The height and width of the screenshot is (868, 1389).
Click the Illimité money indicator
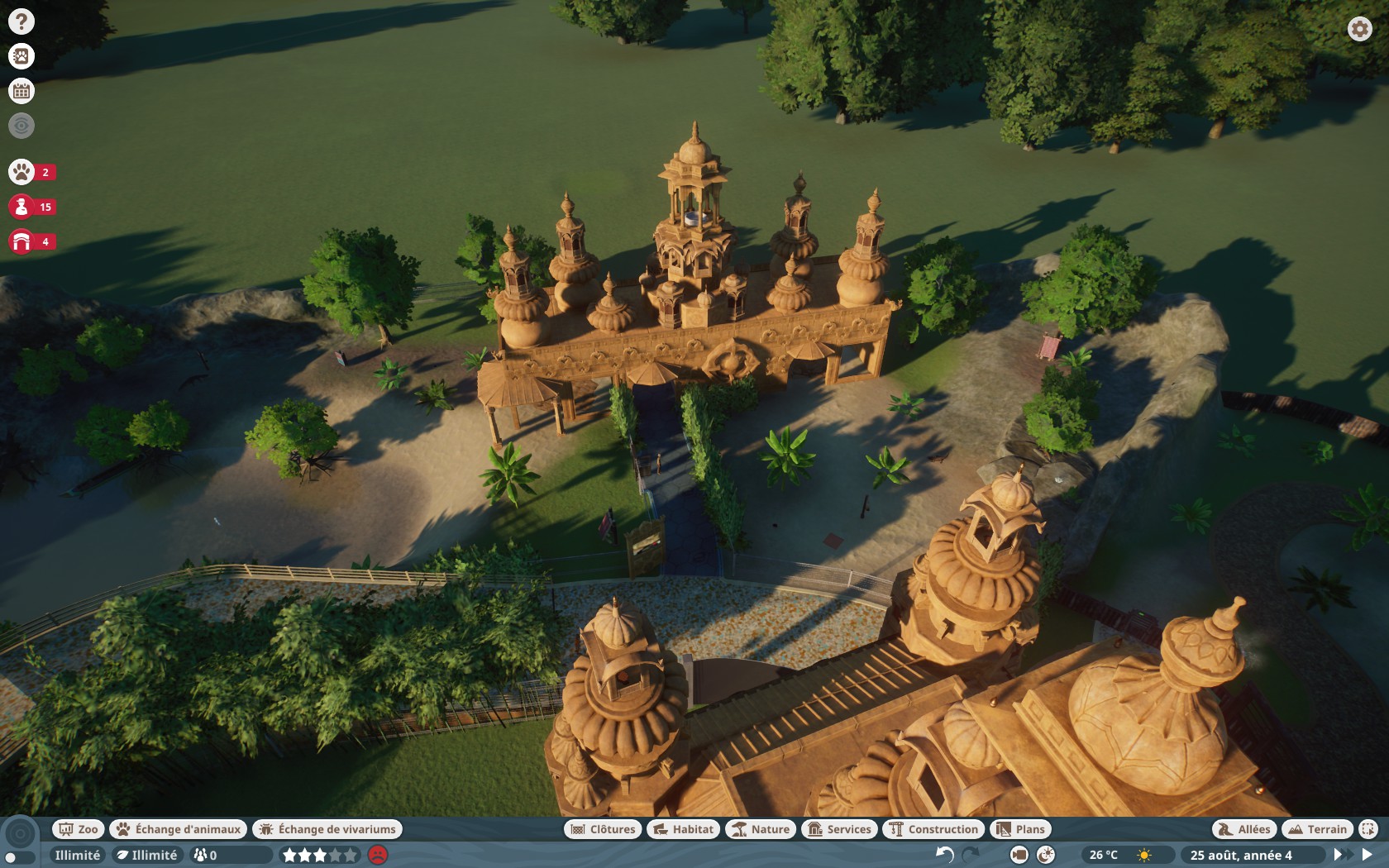pos(78,855)
